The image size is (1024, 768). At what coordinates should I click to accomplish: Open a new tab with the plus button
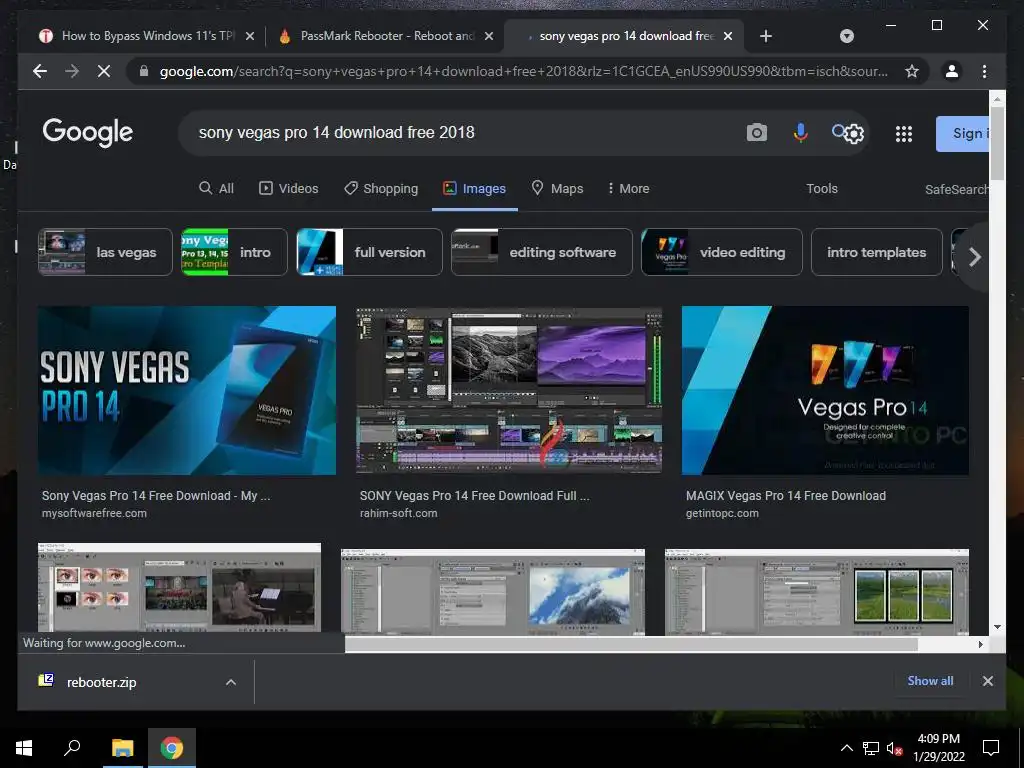point(766,36)
